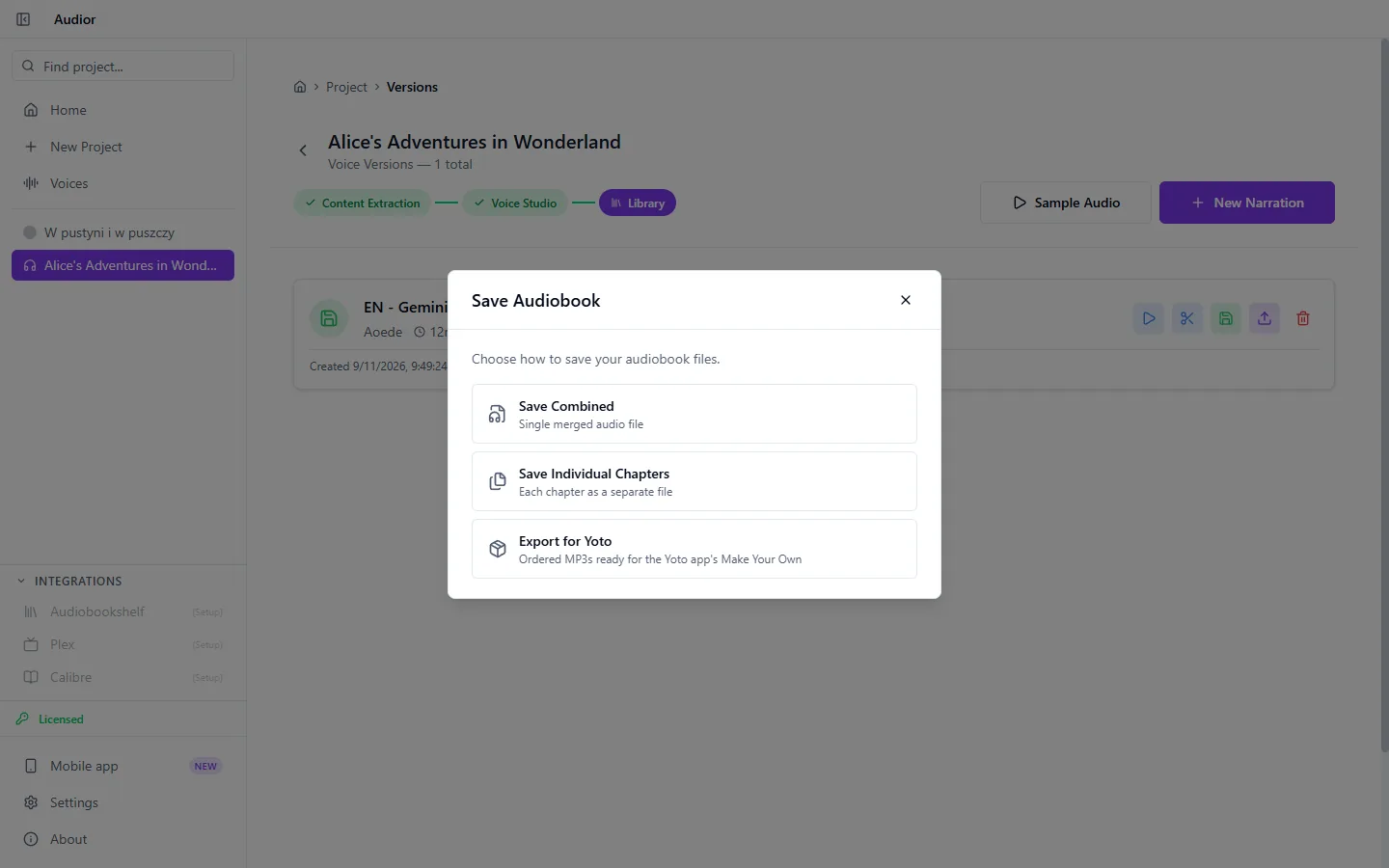Start a New Narration
This screenshot has width=1389, height=868.
tap(1247, 203)
